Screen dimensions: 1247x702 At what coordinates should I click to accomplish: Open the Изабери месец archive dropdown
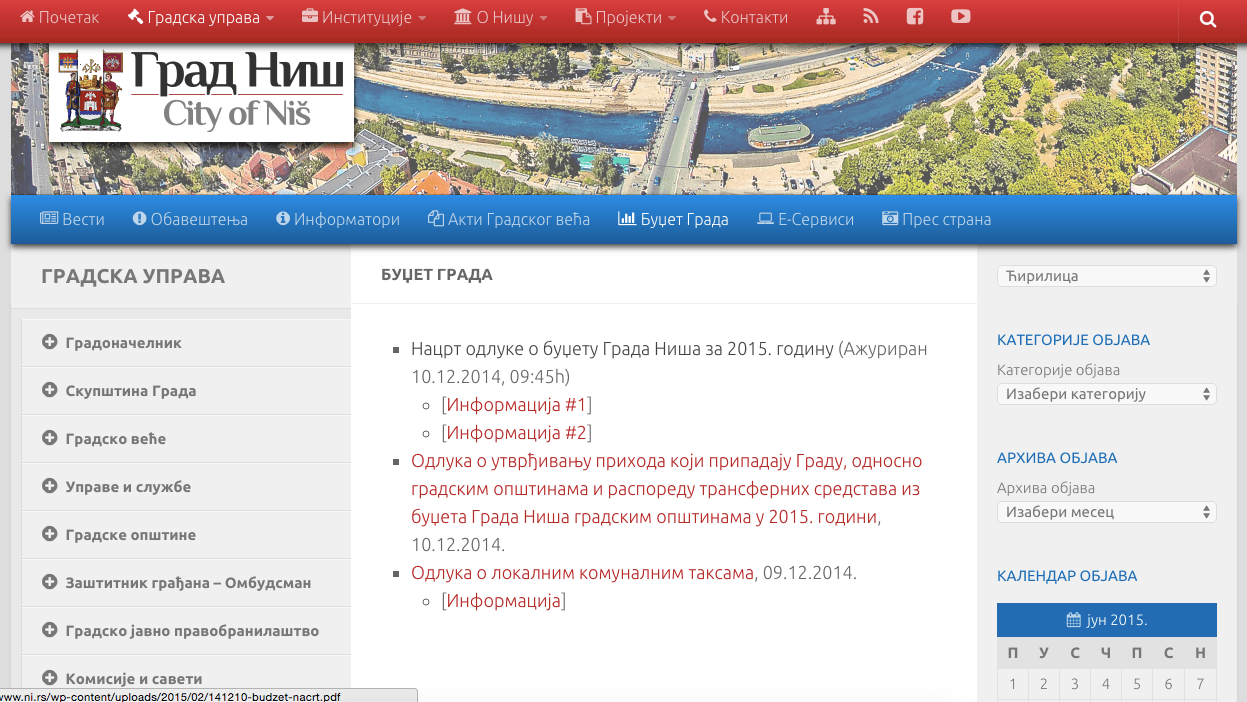pyautogui.click(x=1106, y=511)
